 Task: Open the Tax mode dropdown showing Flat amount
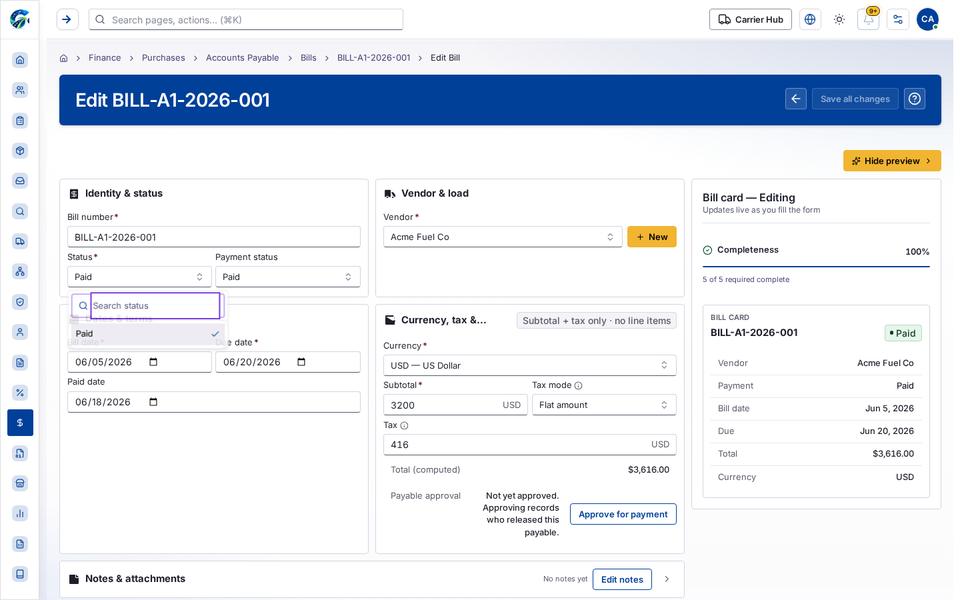point(604,405)
